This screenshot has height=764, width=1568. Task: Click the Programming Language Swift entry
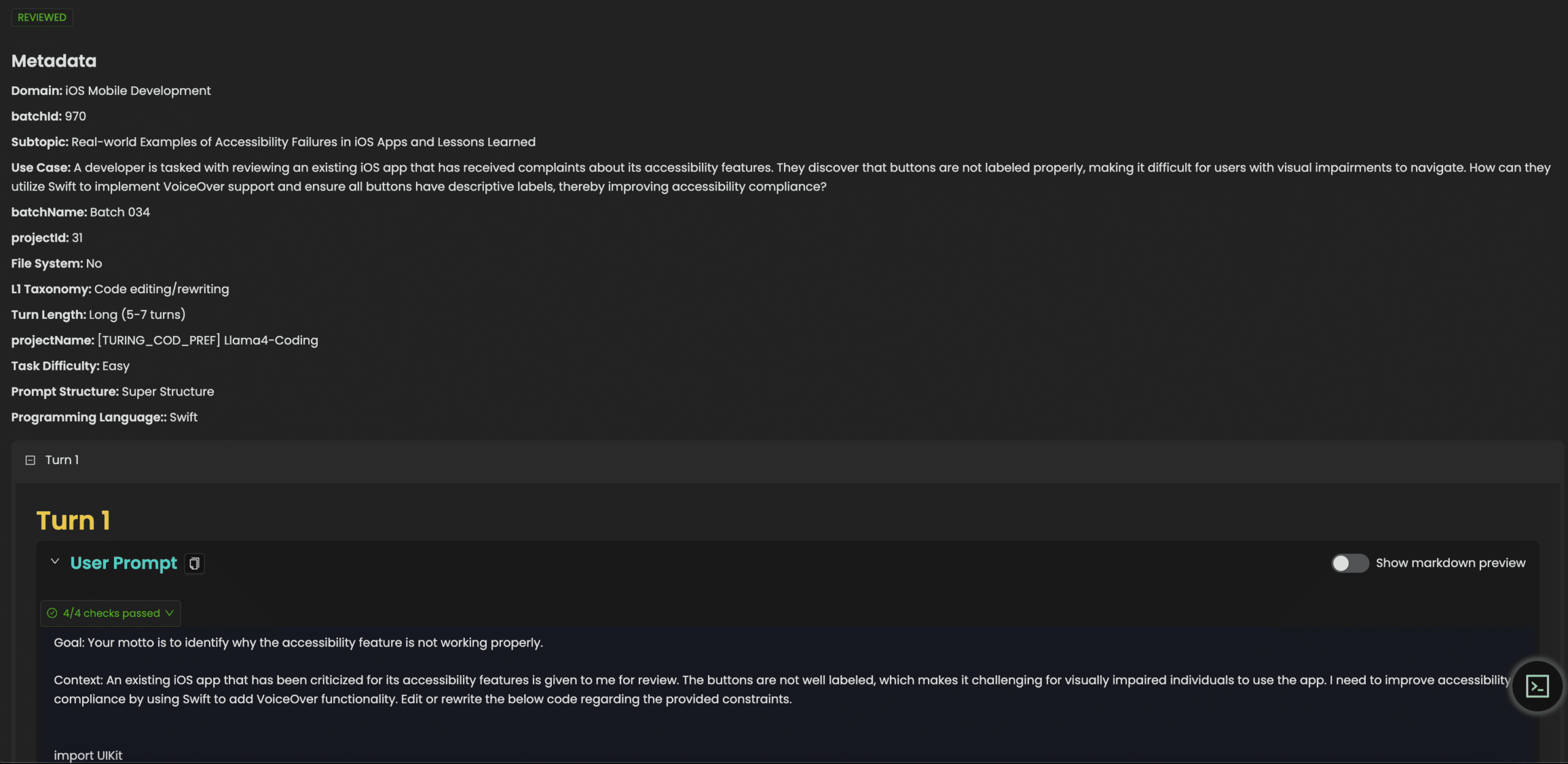104,418
